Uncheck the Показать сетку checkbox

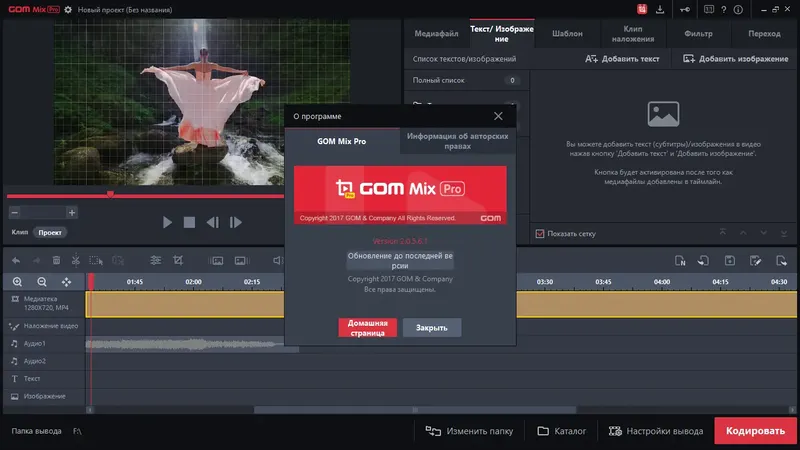[540, 234]
